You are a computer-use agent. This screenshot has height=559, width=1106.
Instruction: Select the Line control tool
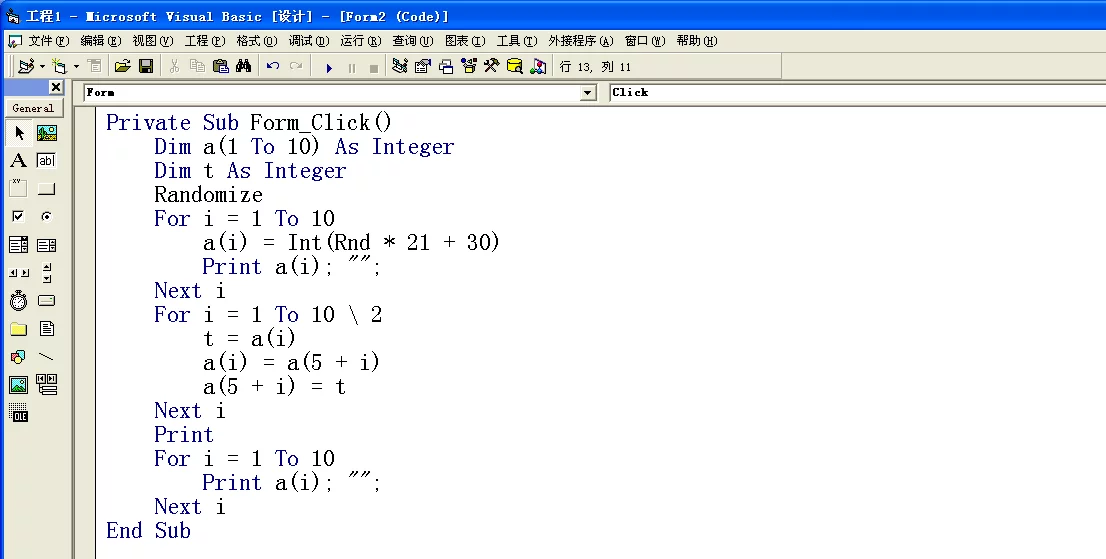(47, 357)
